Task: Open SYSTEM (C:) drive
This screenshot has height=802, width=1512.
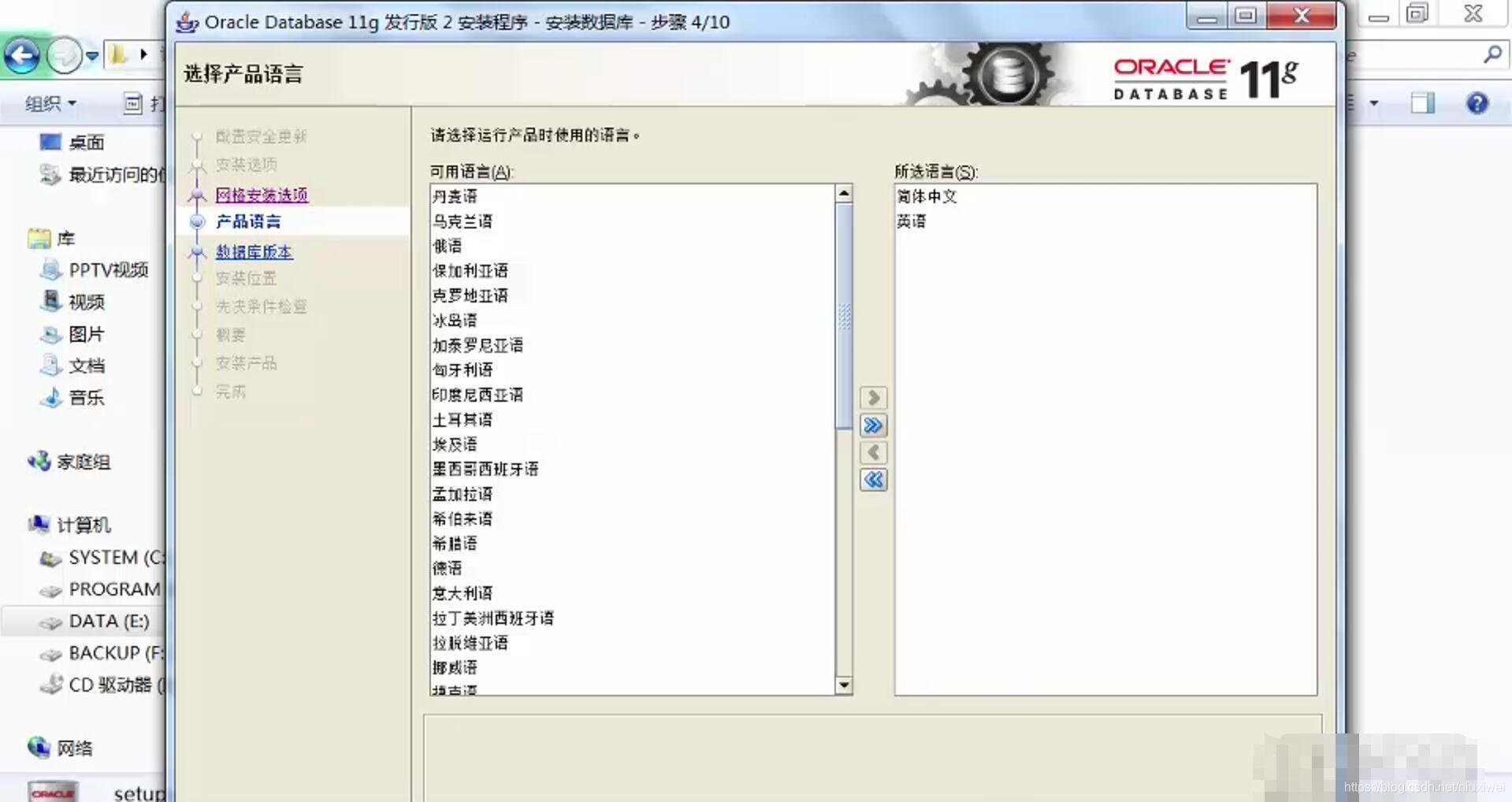Action: 102,558
